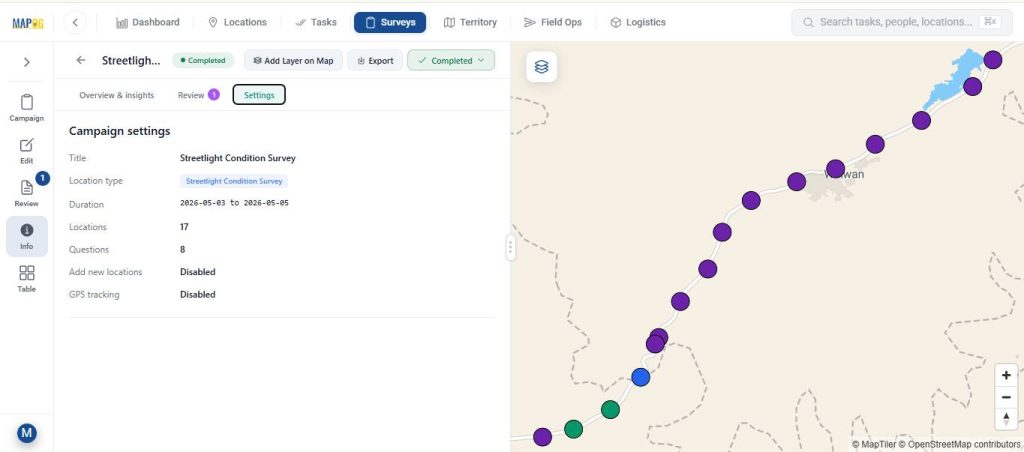The image size is (1024, 452).
Task: Open the Dashboard page
Action: click(x=148, y=22)
